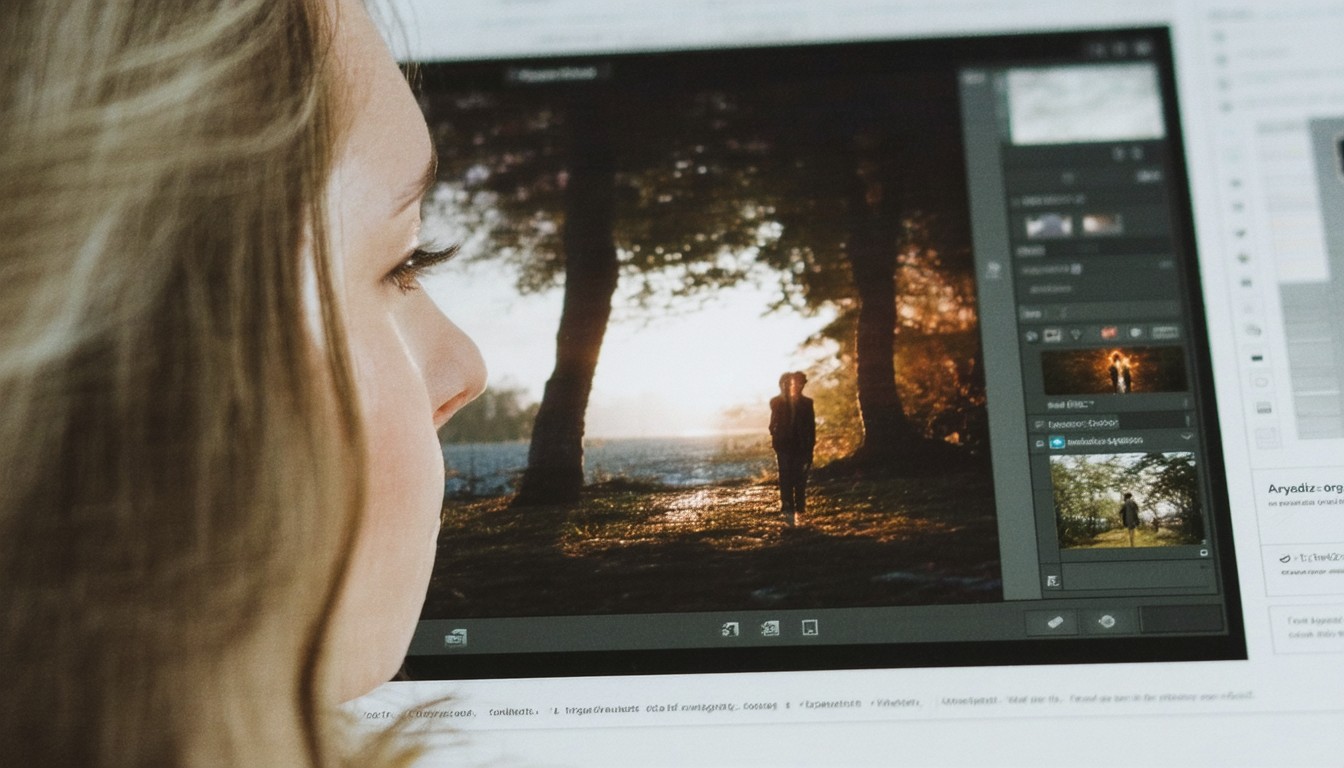The image size is (1344, 768).
Task: Click the leftmost icon in the bottom toolbar
Action: [x=455, y=637]
